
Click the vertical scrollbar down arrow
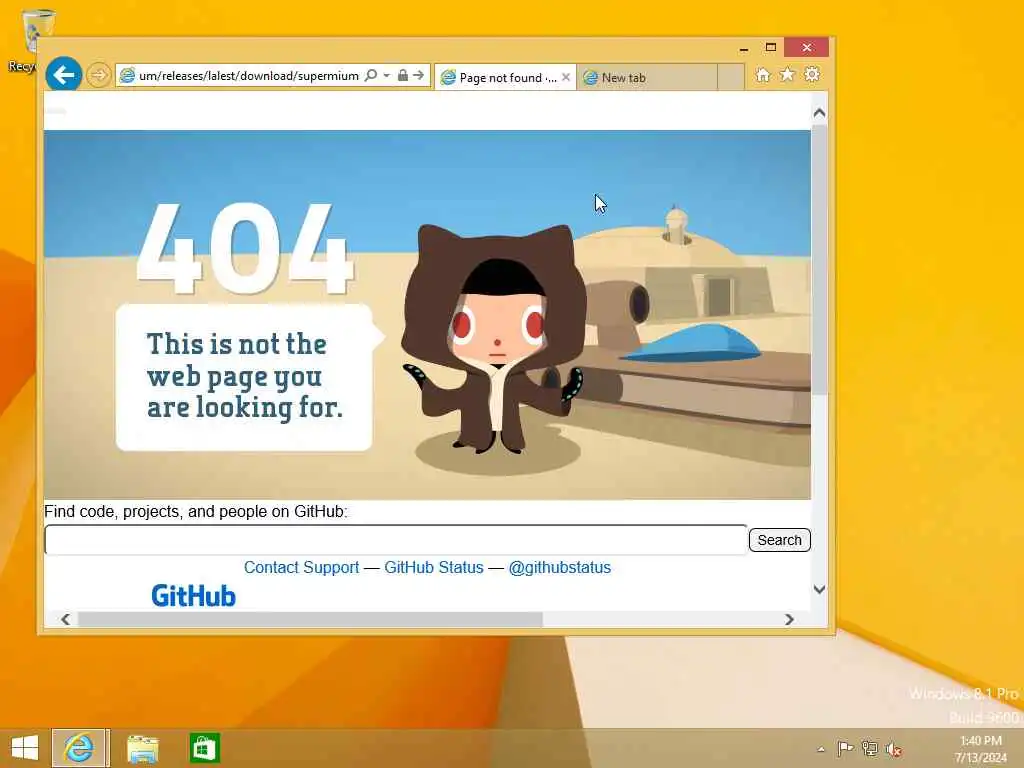pyautogui.click(x=820, y=589)
